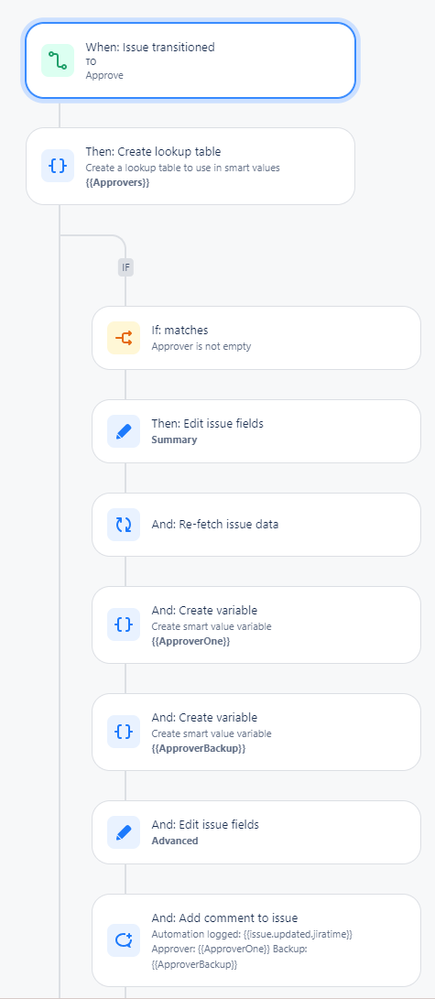
Task: Click the pencil icon for Edit issue fields Summary
Action: (x=124, y=431)
